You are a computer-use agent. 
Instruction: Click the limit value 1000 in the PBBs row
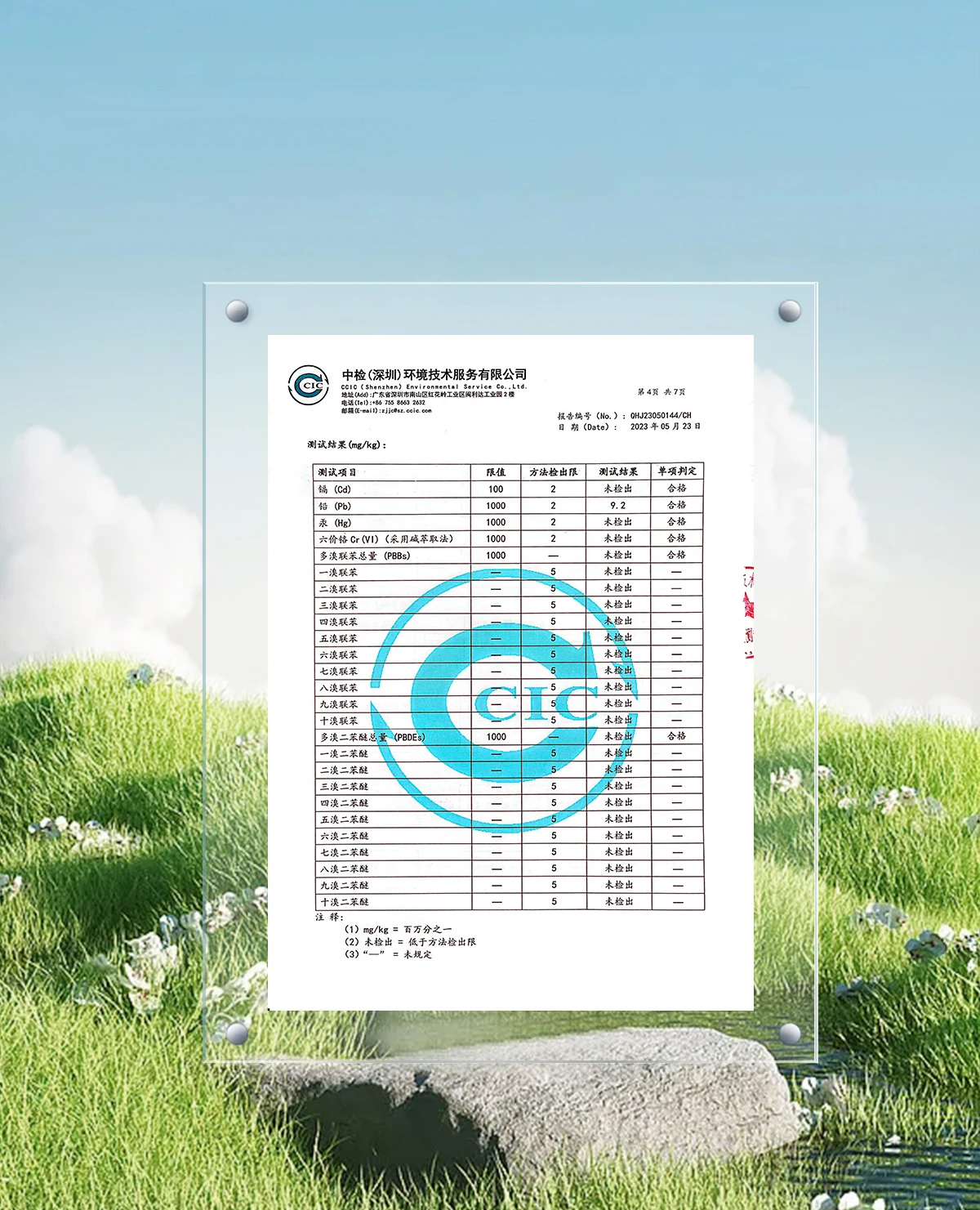[x=496, y=555]
